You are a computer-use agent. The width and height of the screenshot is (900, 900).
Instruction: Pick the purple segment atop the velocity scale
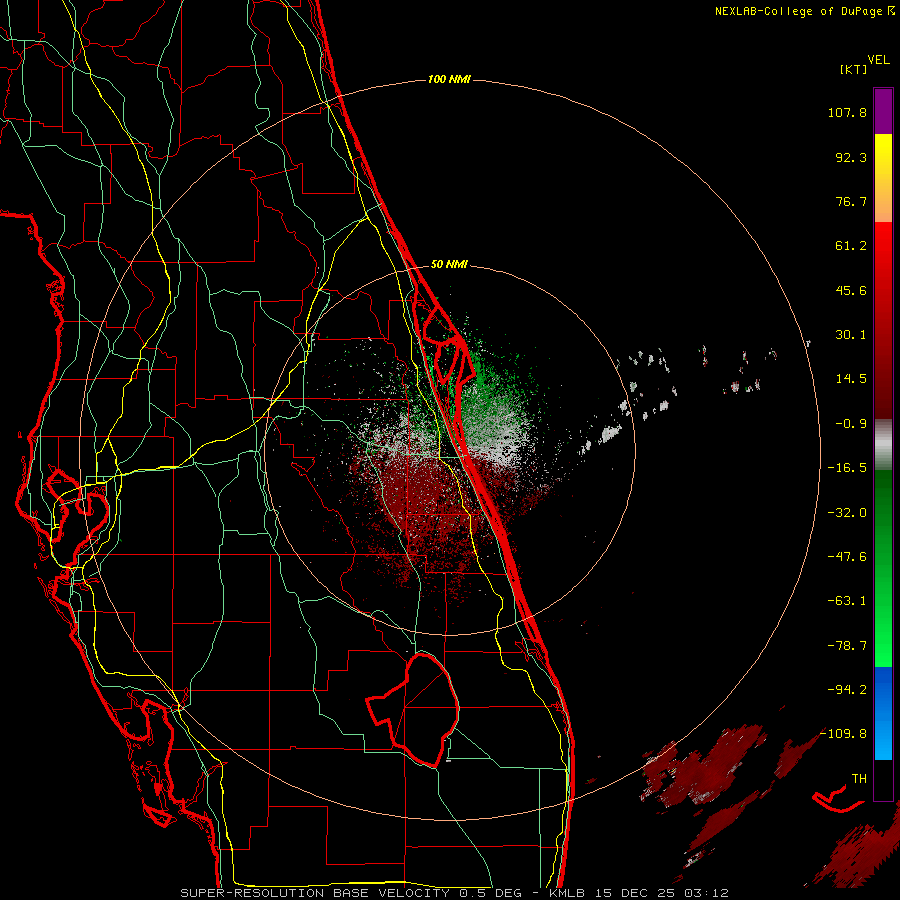coord(883,111)
